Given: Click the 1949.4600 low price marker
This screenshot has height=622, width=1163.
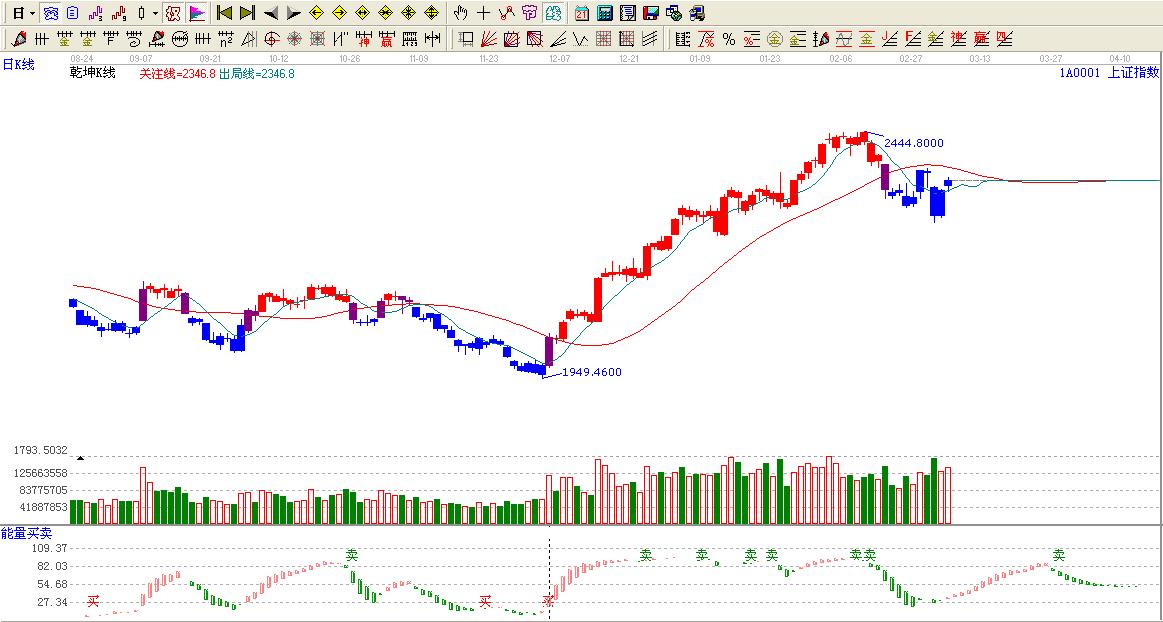Looking at the screenshot, I should point(591,372).
